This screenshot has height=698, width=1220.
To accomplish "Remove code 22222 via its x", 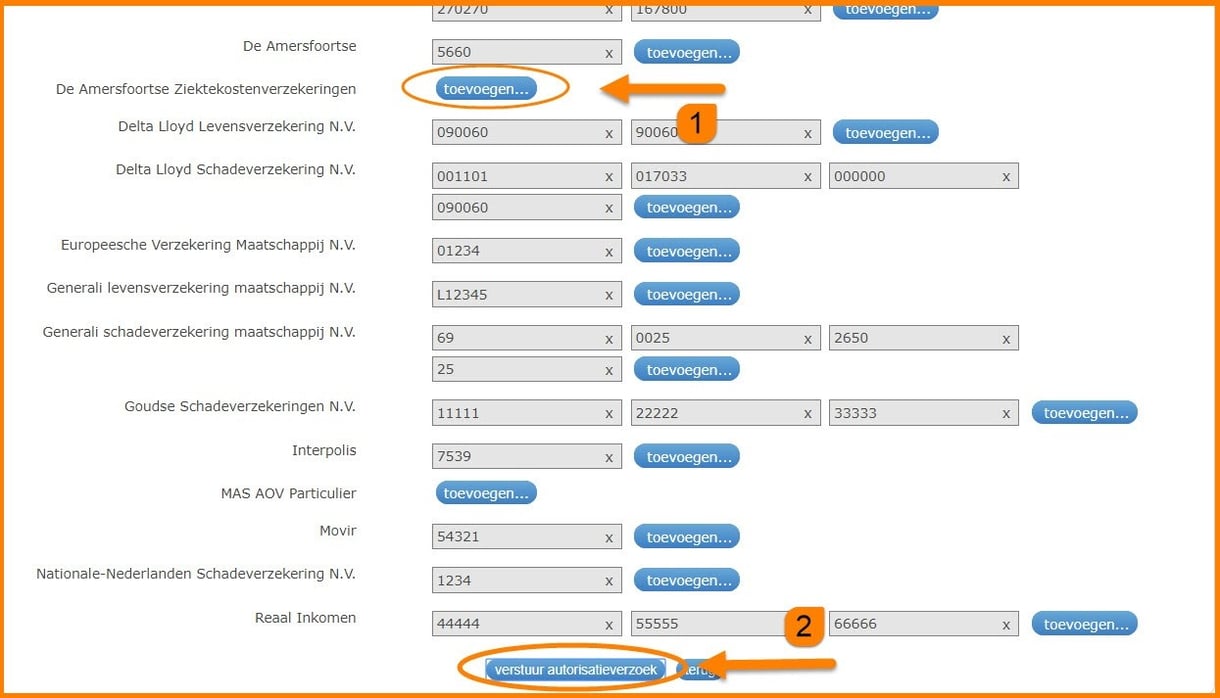I will tap(807, 414).
